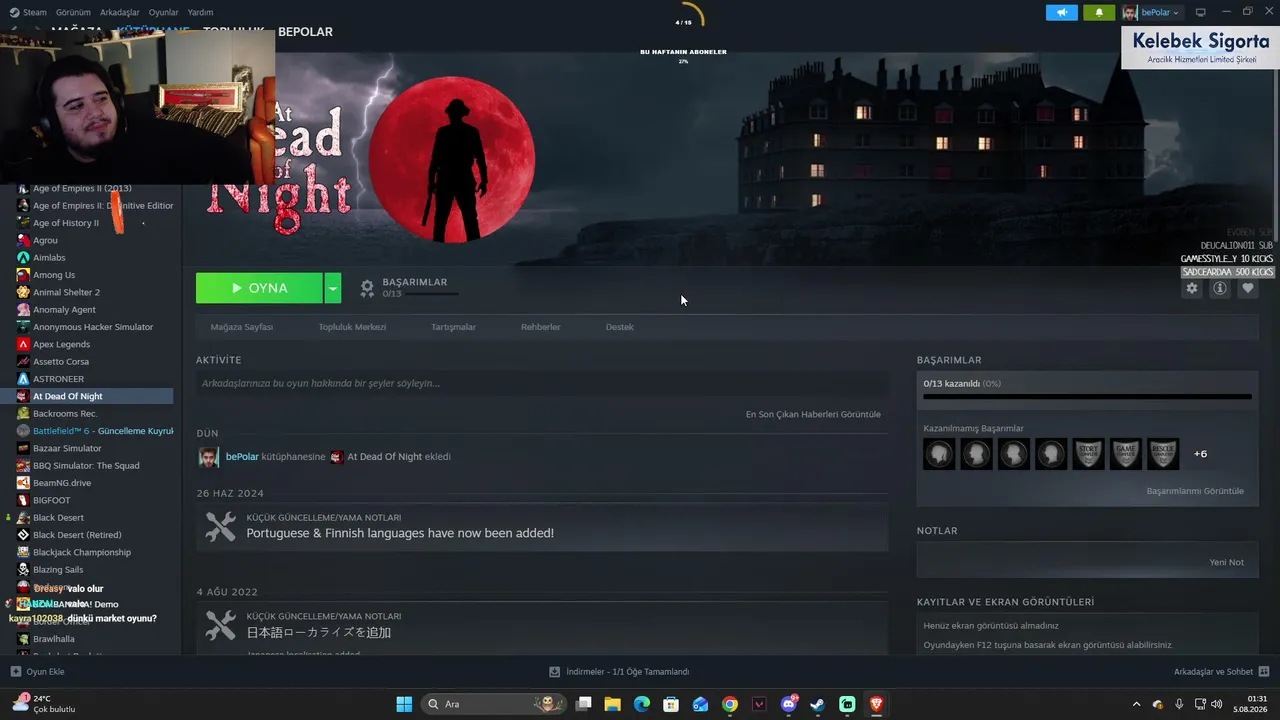Click Oyun Ekle add game button

[x=37, y=672]
